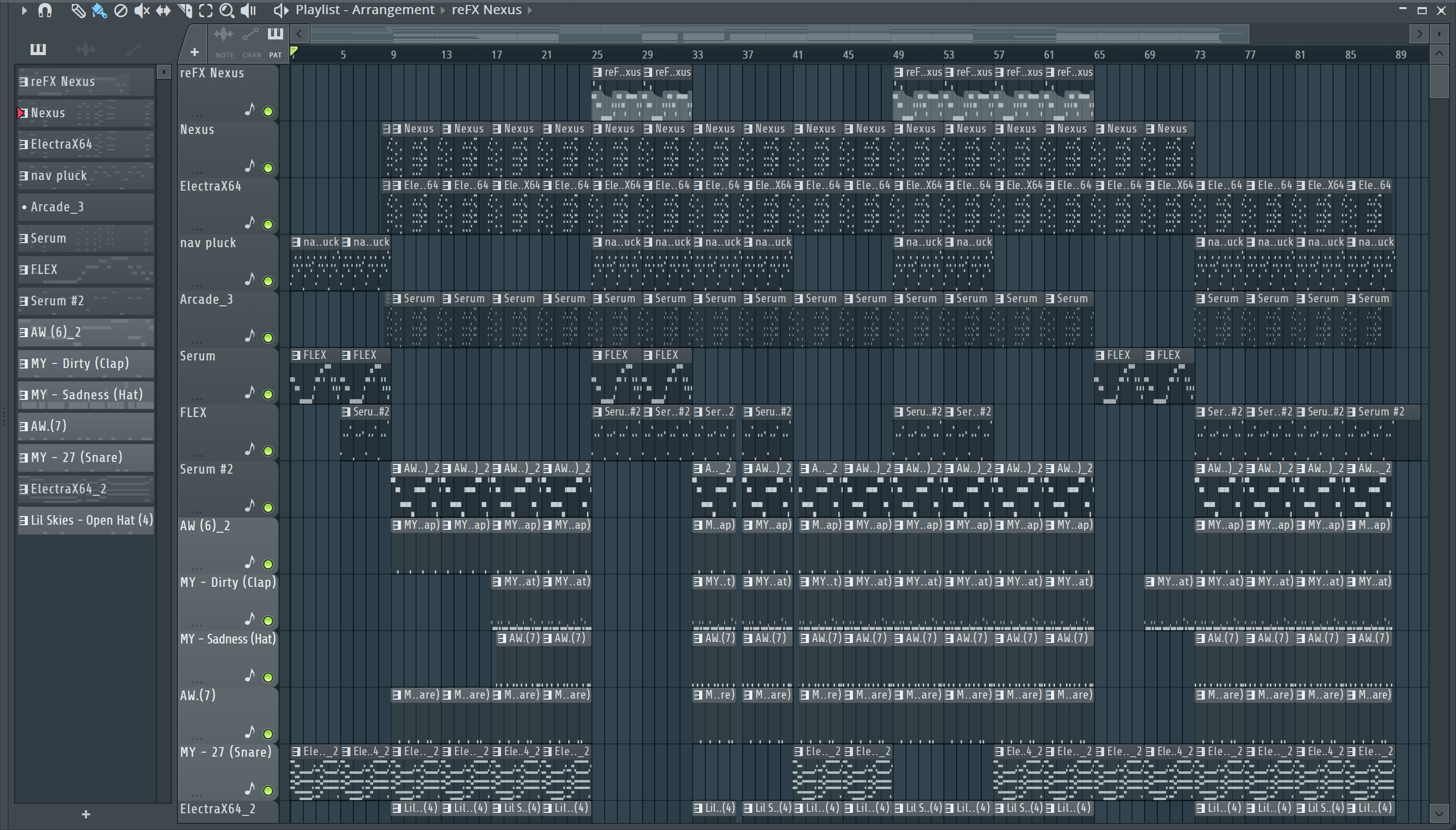The image size is (1456, 830).
Task: Mute the FLEX track
Action: point(268,451)
